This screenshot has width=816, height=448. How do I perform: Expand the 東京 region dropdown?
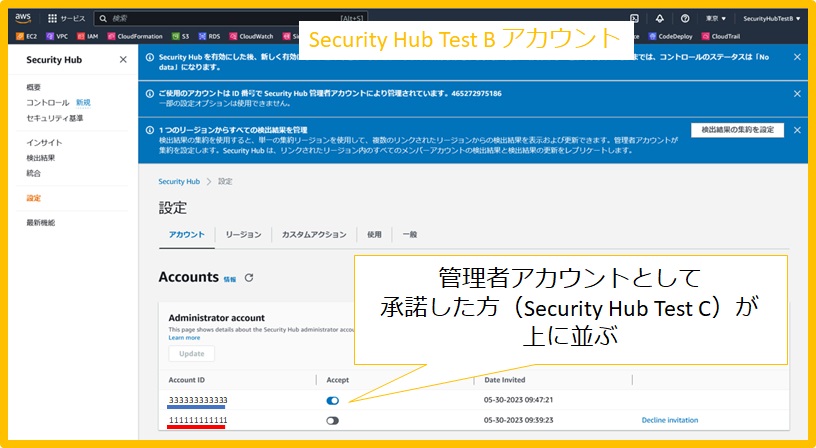click(x=716, y=19)
